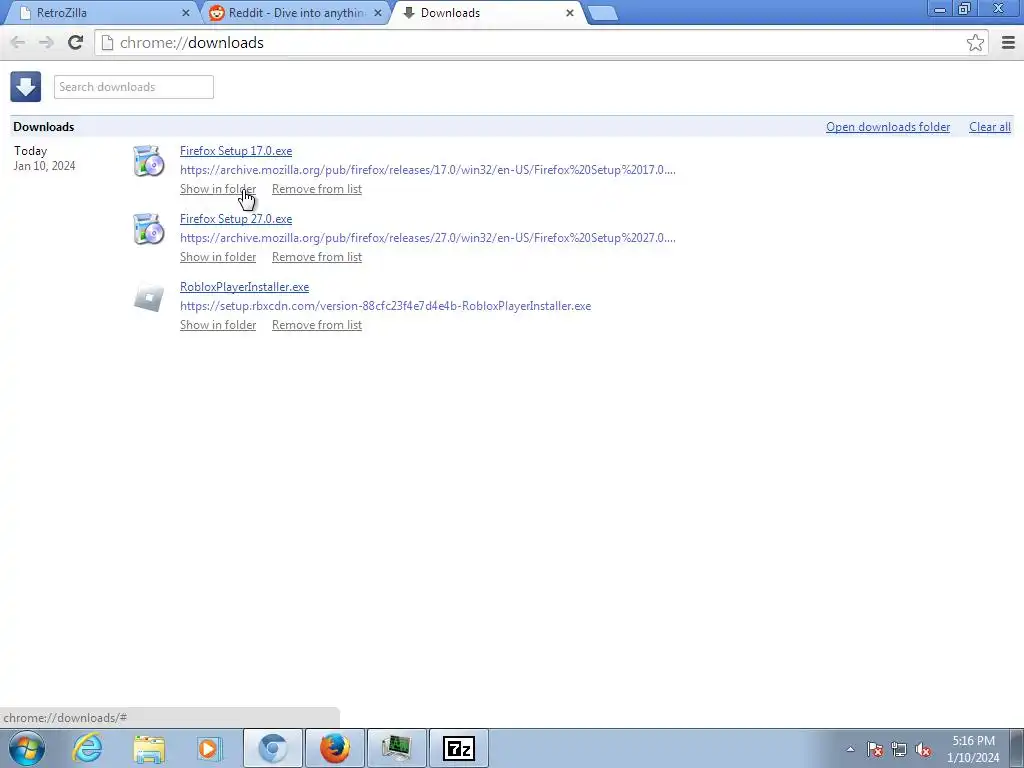Open RobloxPlayerInstaller.exe file link
Screen dimensions: 1024x768
coord(244,287)
